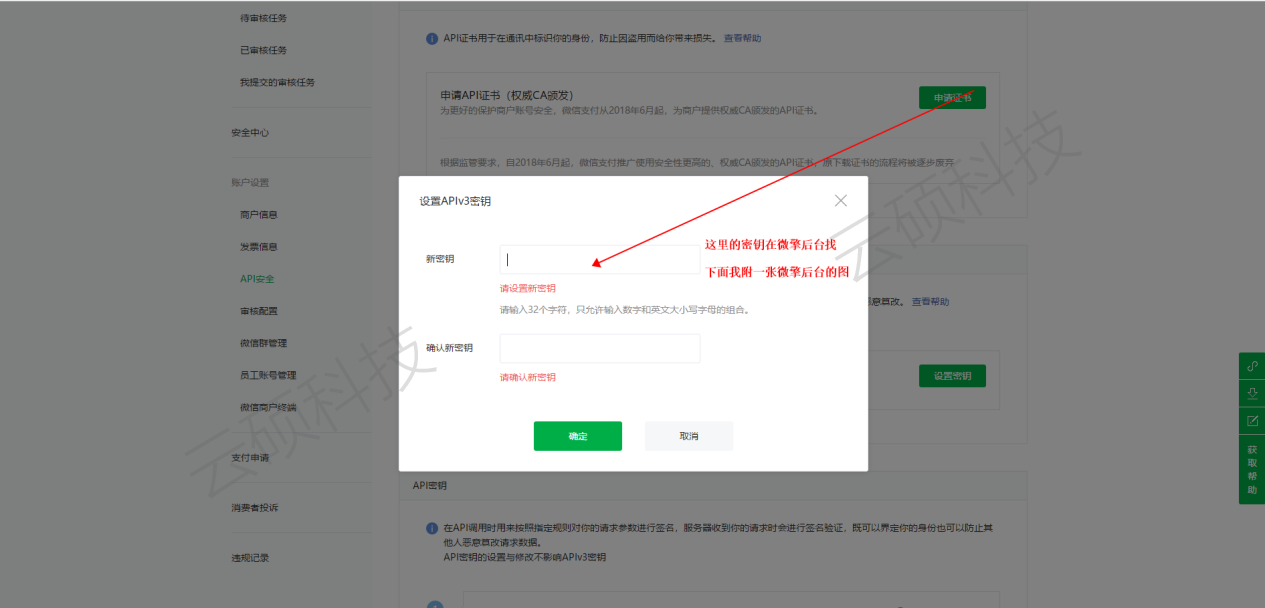Viewport: 1265px width, 608px height.
Task: Select 安全中心 in the sidebar
Action: click(x=250, y=133)
